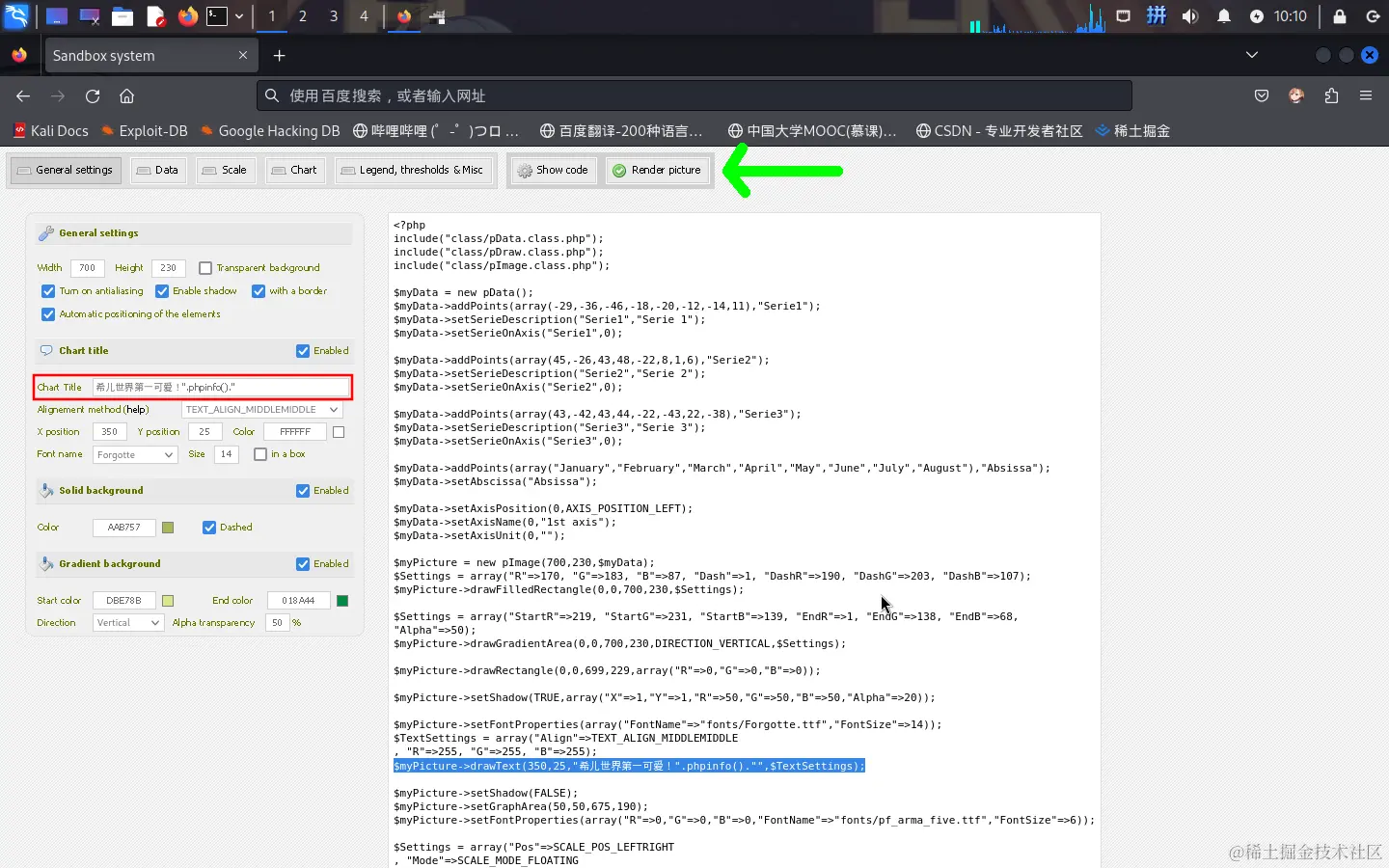Switch to the Firefox window in the taskbar
This screenshot has height=868, width=1389.
pos(404,15)
